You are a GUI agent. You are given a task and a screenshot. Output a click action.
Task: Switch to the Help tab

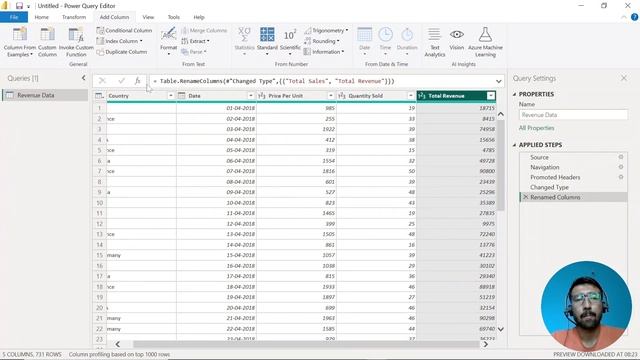[x=199, y=17]
